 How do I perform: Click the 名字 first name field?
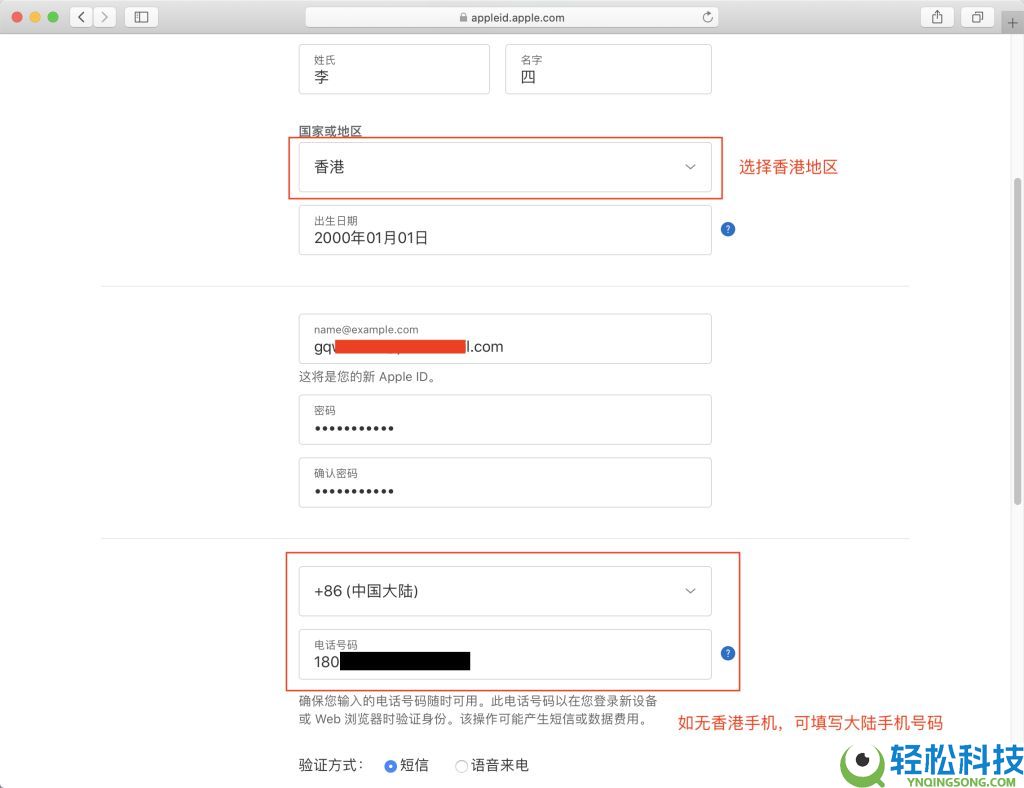(608, 69)
